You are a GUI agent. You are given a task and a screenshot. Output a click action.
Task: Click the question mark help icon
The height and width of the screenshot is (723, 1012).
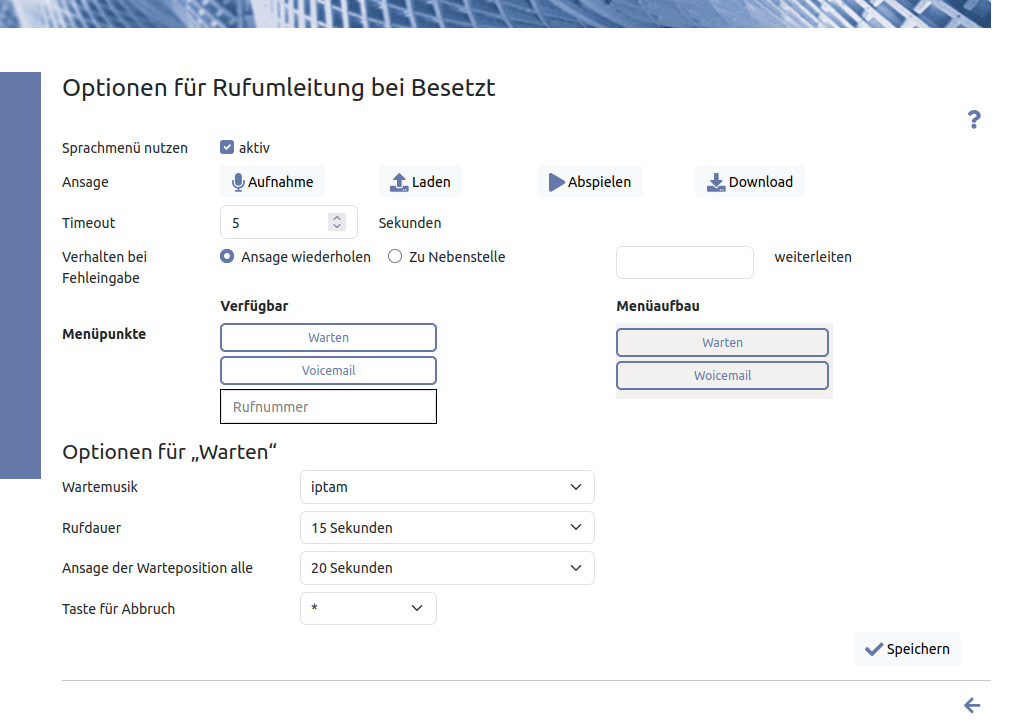(973, 120)
